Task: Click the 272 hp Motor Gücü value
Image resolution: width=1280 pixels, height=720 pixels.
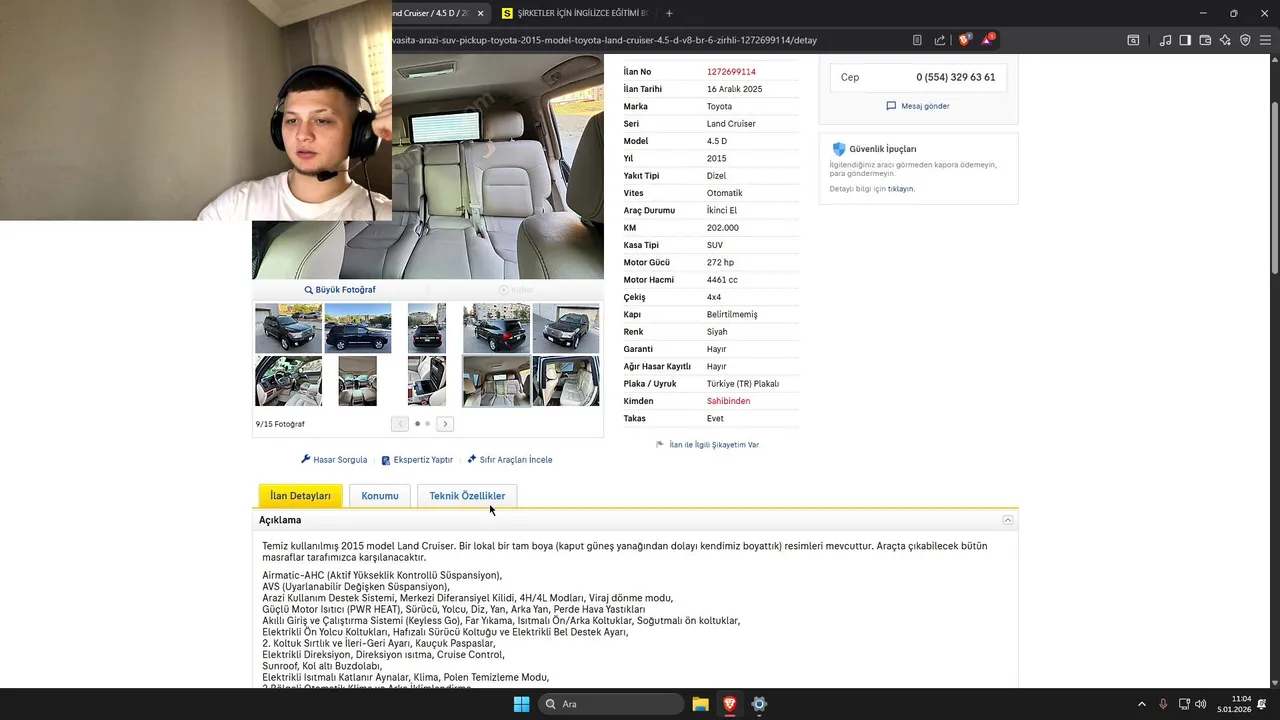Action: click(720, 263)
